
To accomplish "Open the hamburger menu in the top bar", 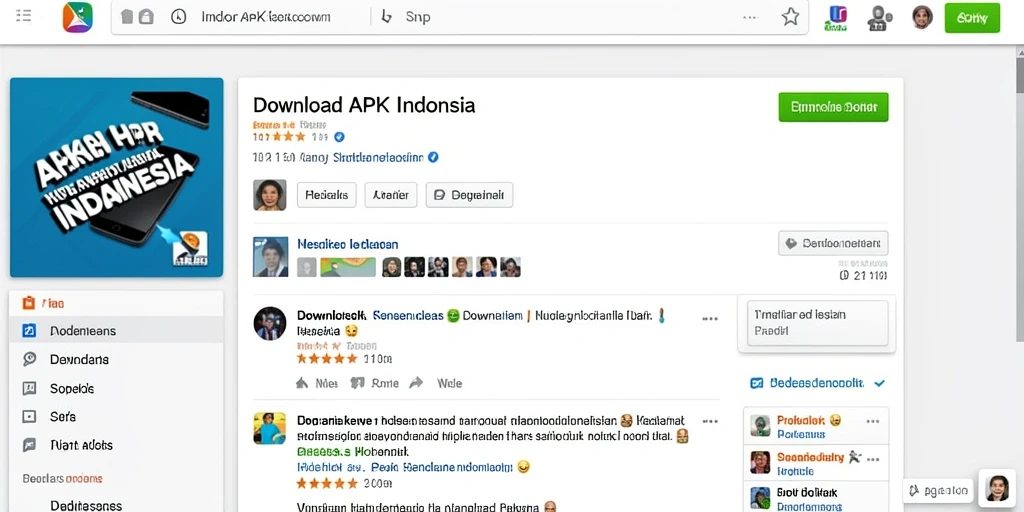I will tap(24, 16).
